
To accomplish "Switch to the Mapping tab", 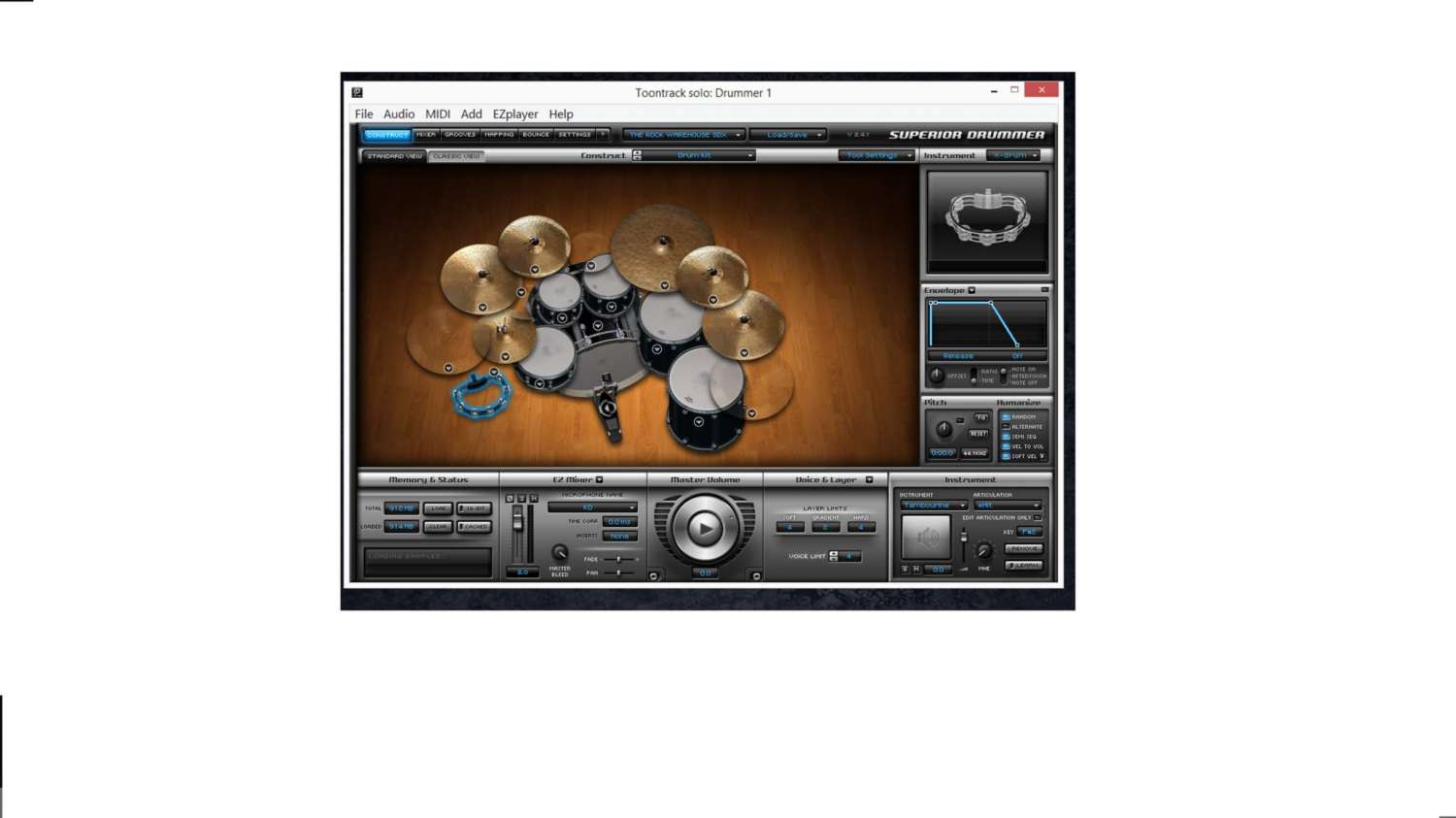I will 499,135.
